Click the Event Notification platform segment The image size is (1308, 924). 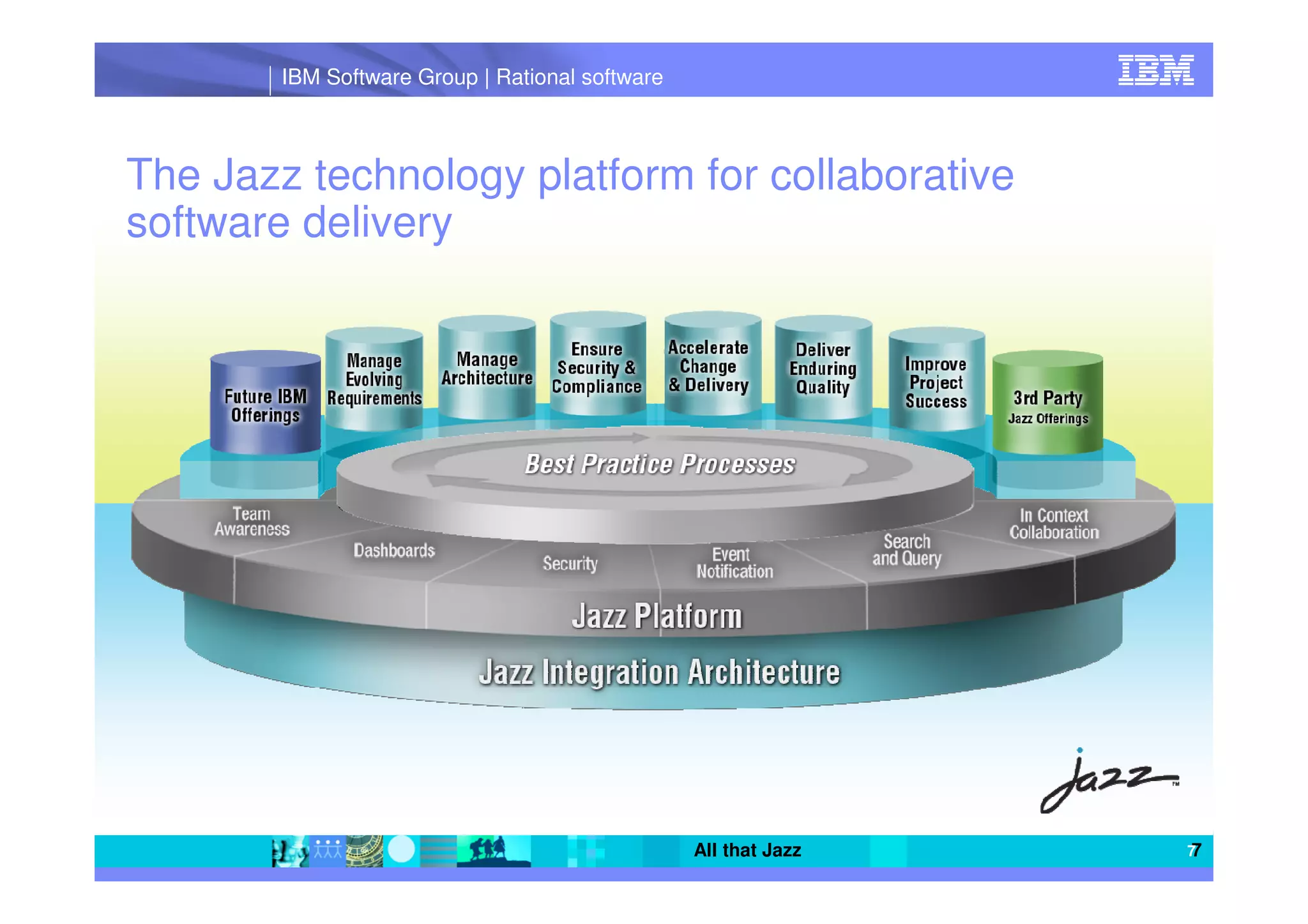734,563
